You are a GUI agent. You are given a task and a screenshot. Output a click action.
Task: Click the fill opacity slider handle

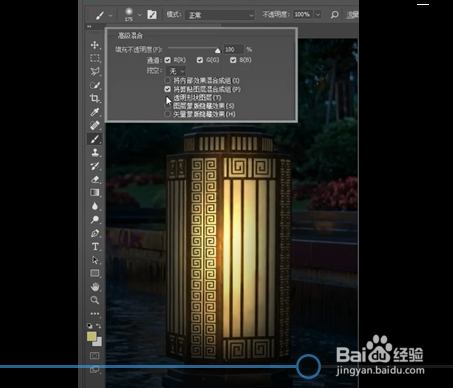click(218, 51)
